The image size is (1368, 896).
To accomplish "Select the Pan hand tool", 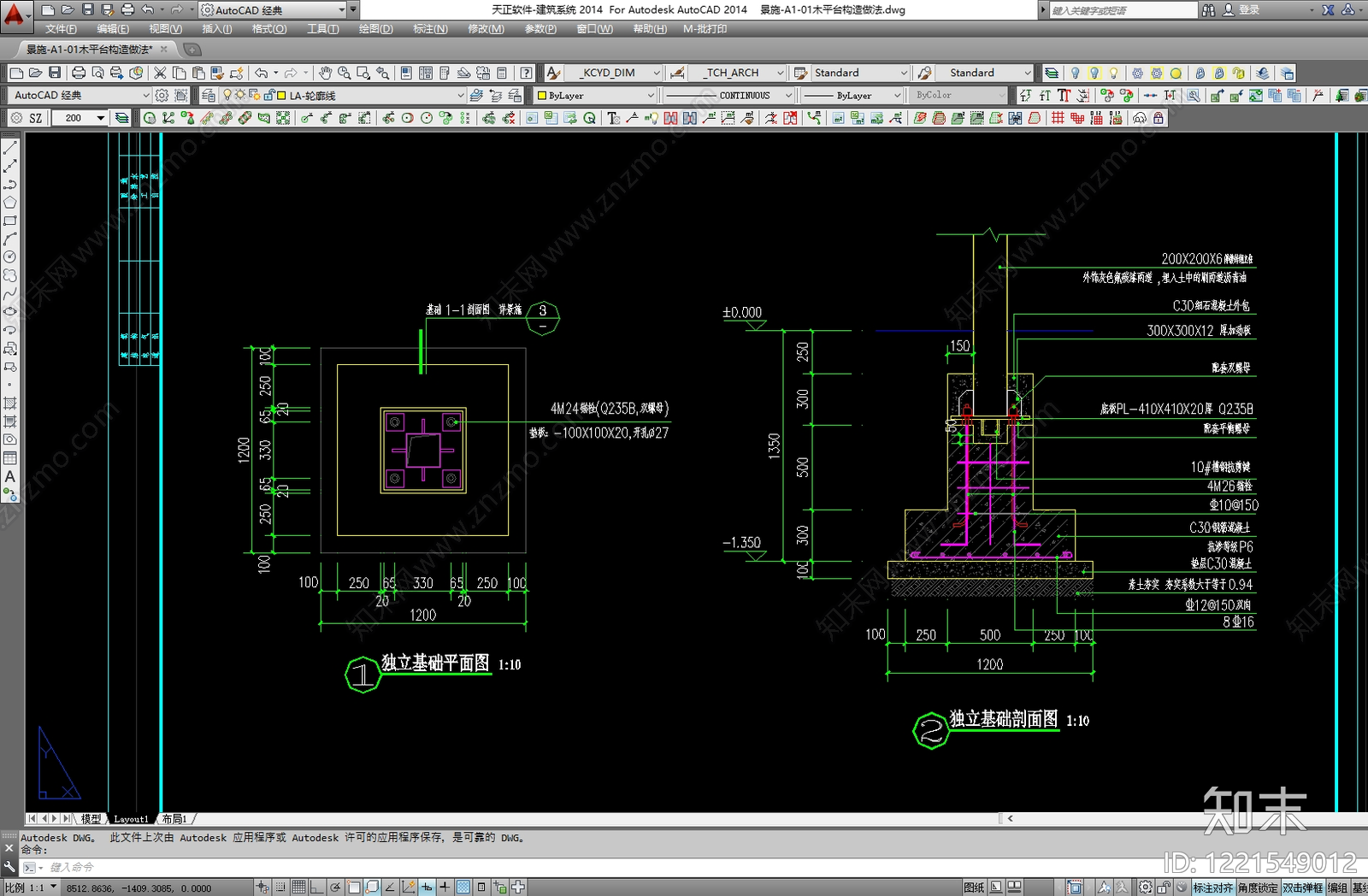I will 325,73.
